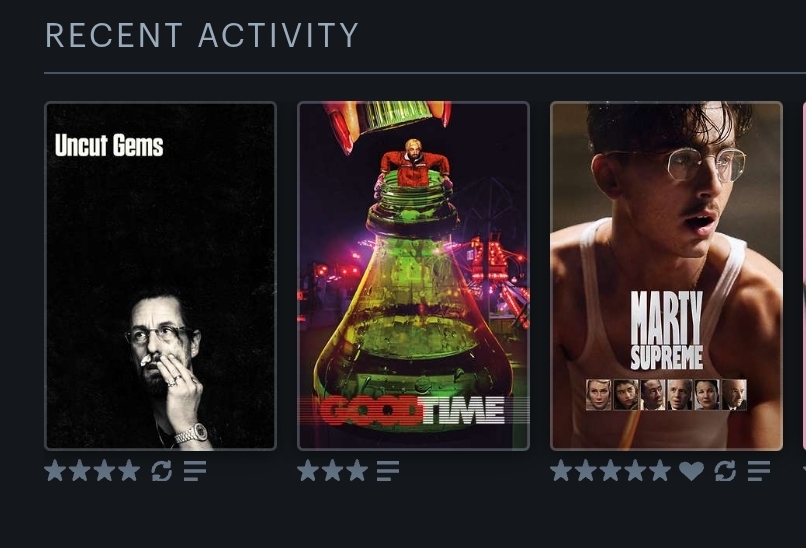Click the heart icon under Marty Supreme
806x548 pixels.
(691, 471)
